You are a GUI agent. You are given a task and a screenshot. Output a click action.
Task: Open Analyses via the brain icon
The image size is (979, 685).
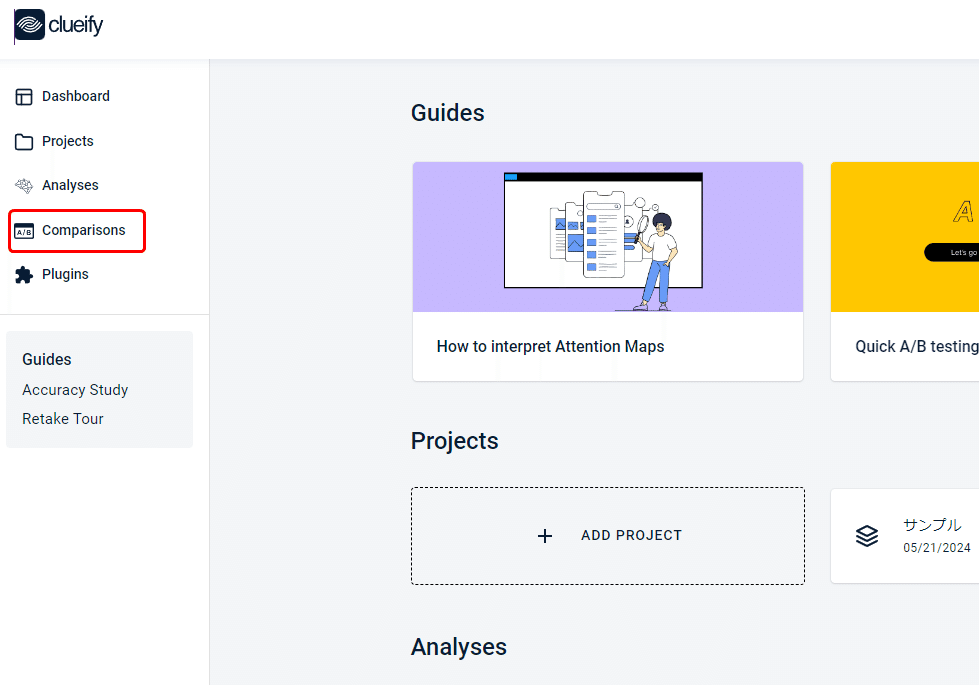coord(23,185)
